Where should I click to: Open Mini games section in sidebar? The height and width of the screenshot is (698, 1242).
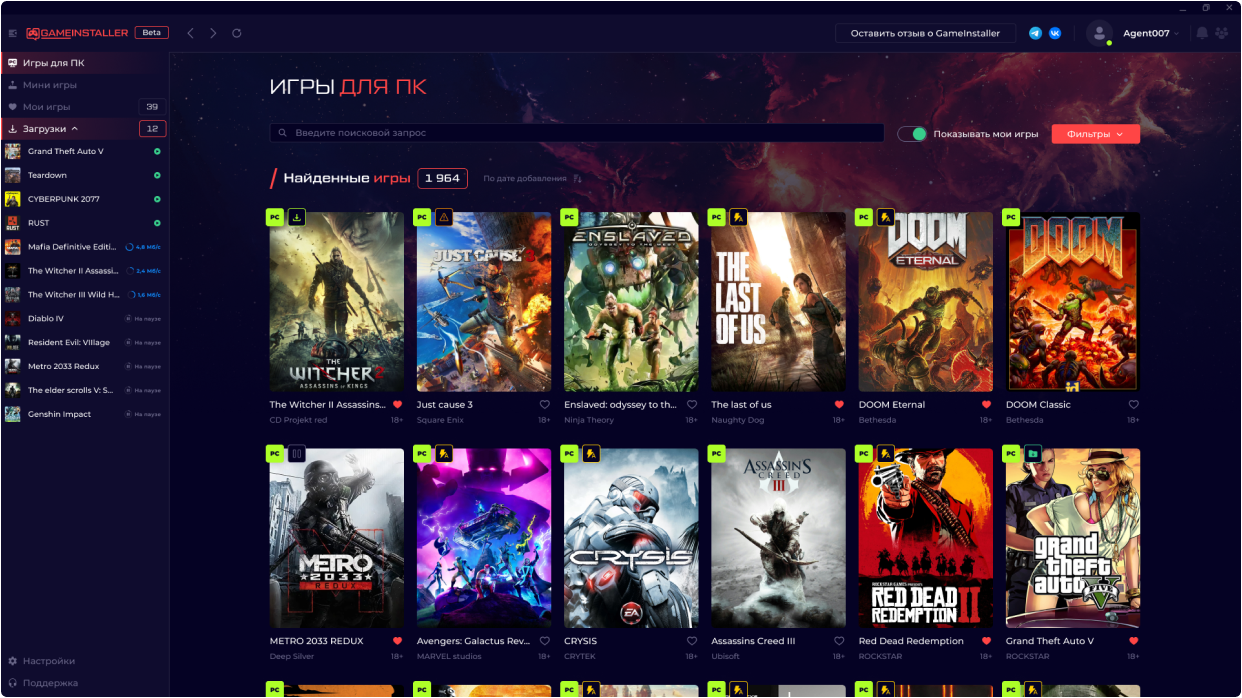(x=85, y=85)
